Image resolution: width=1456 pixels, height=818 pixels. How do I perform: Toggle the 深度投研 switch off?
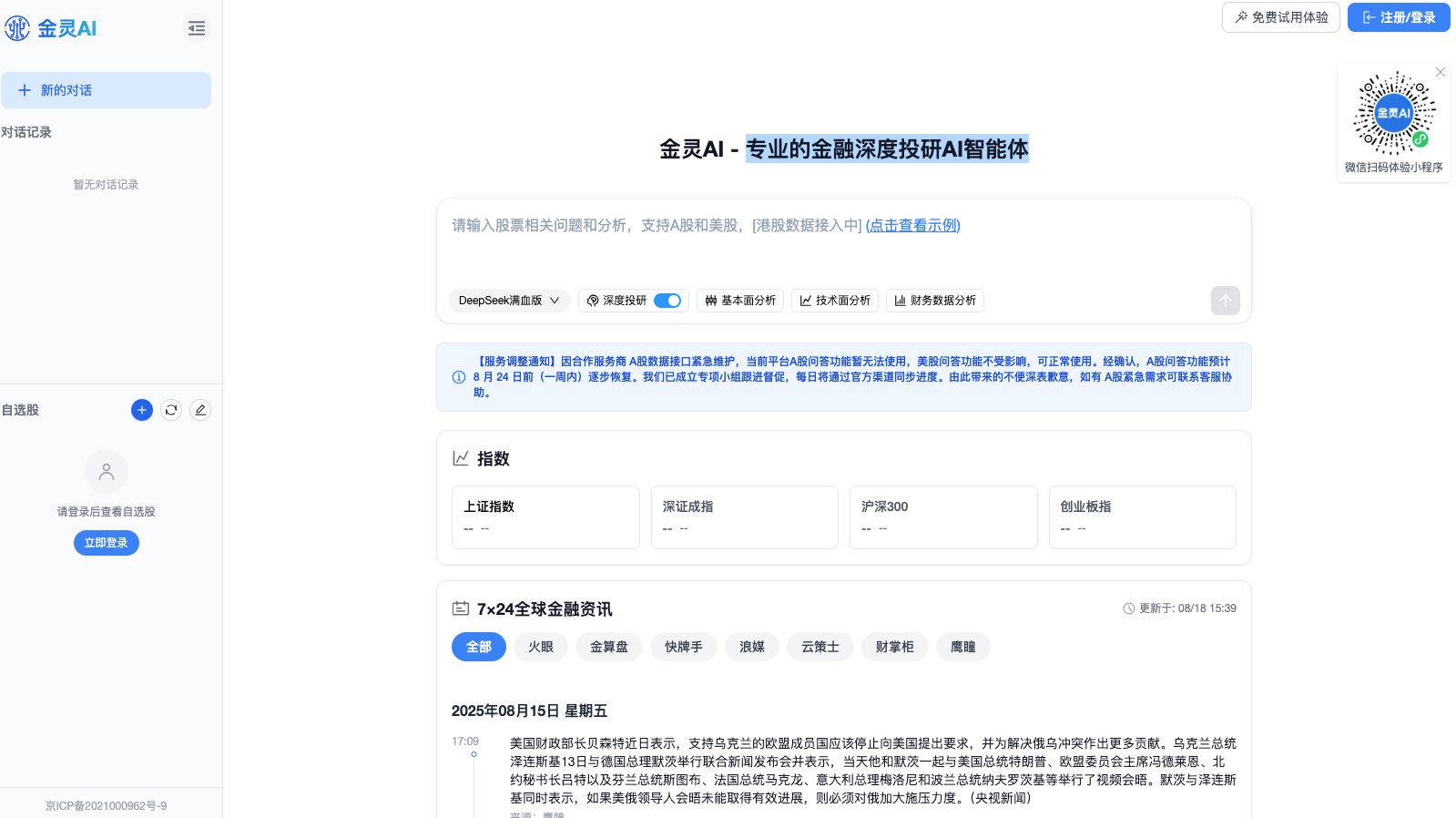tap(667, 301)
